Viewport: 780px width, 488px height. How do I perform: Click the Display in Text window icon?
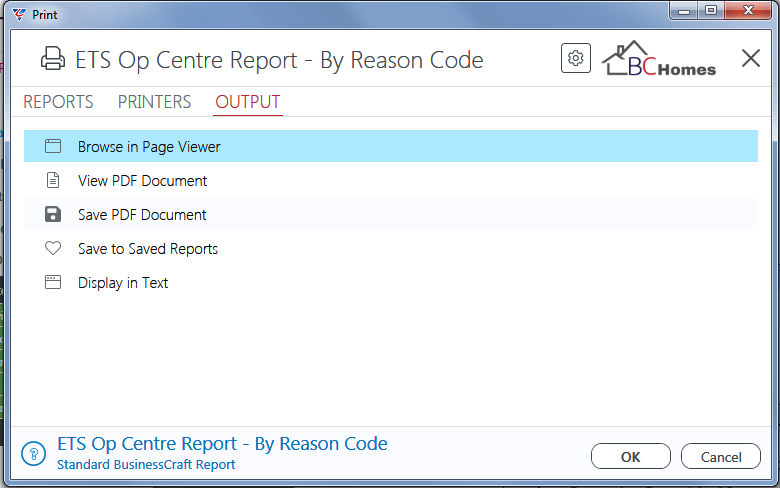tap(53, 282)
